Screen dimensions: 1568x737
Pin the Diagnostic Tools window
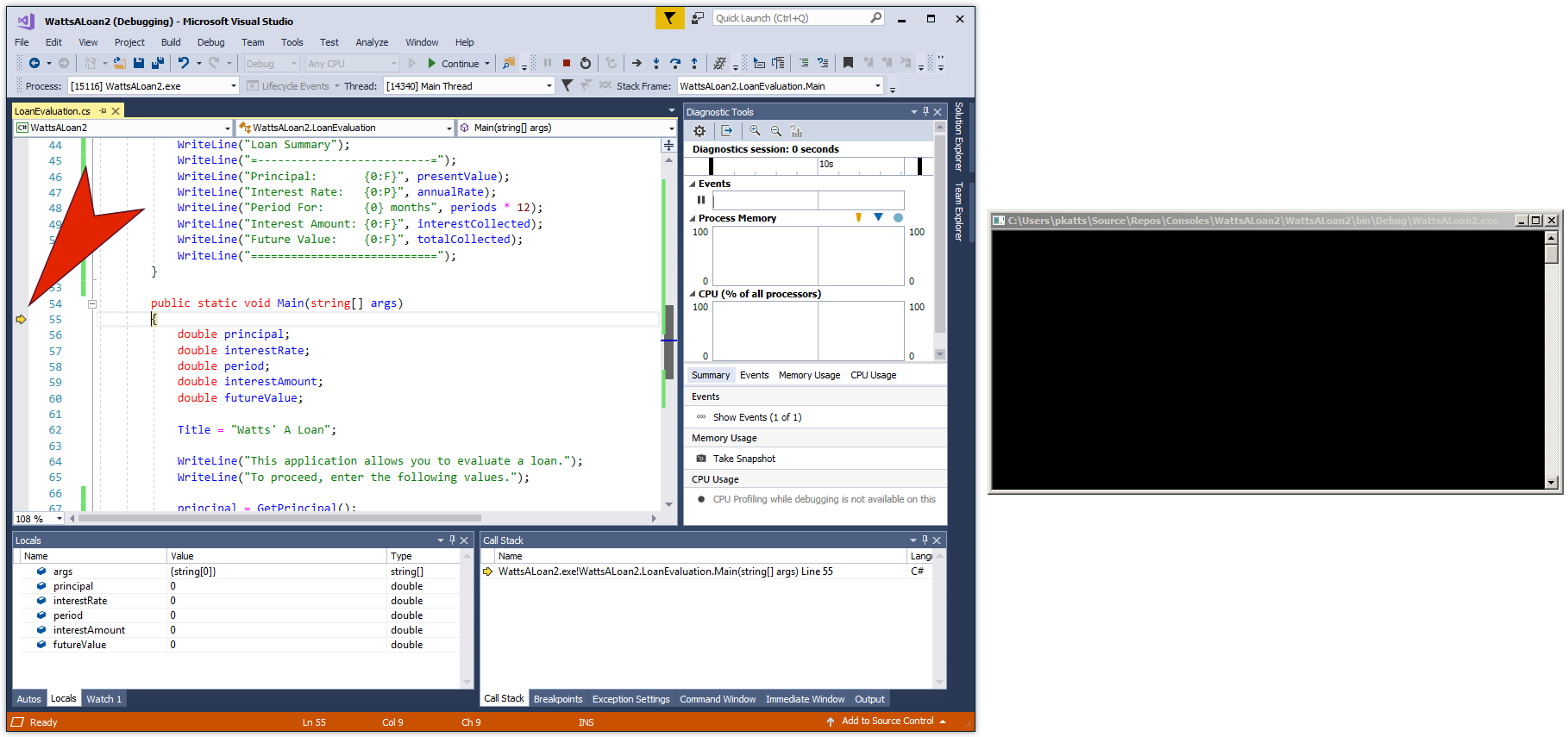(x=925, y=112)
